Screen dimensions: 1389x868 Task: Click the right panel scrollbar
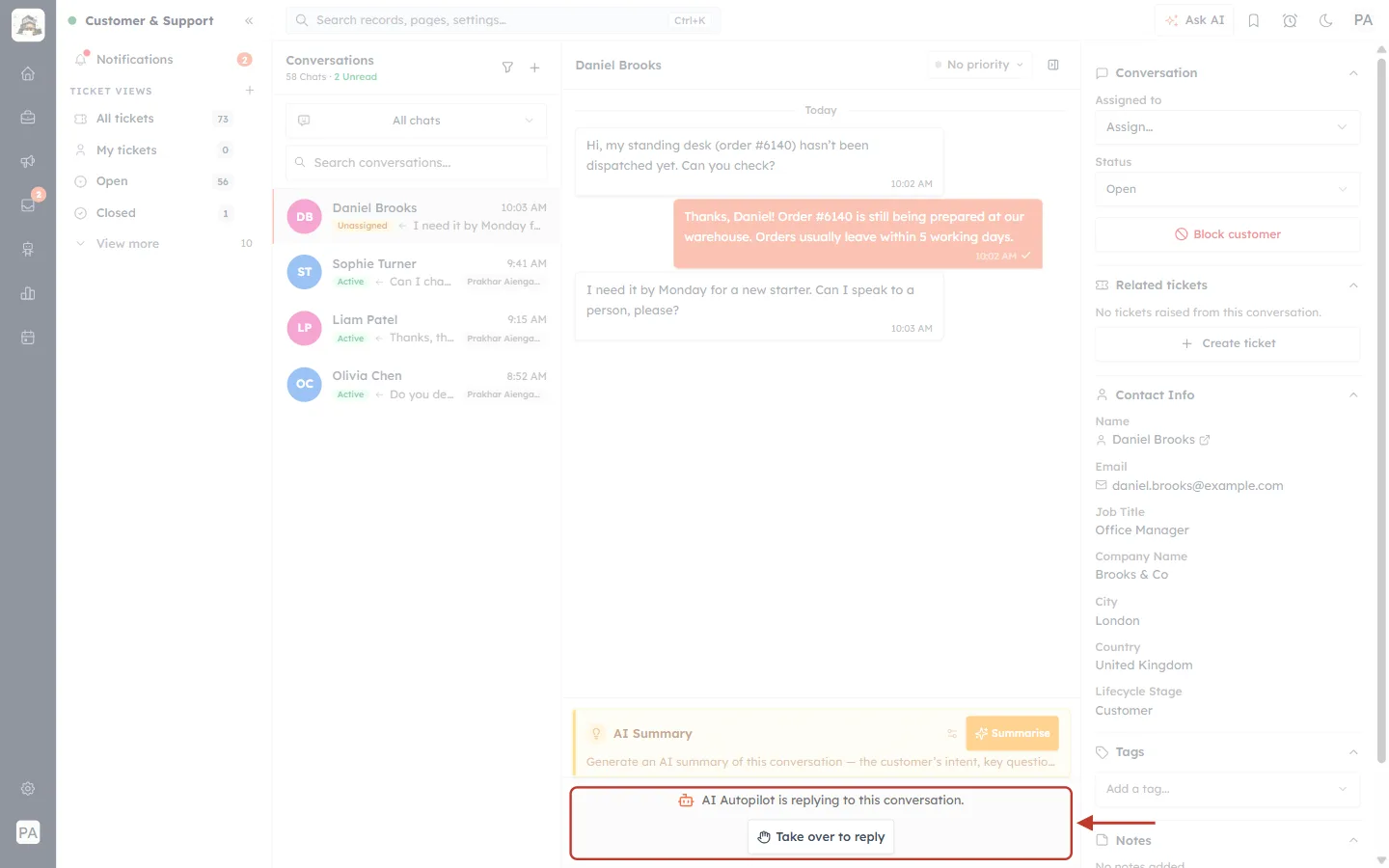coord(1381,410)
